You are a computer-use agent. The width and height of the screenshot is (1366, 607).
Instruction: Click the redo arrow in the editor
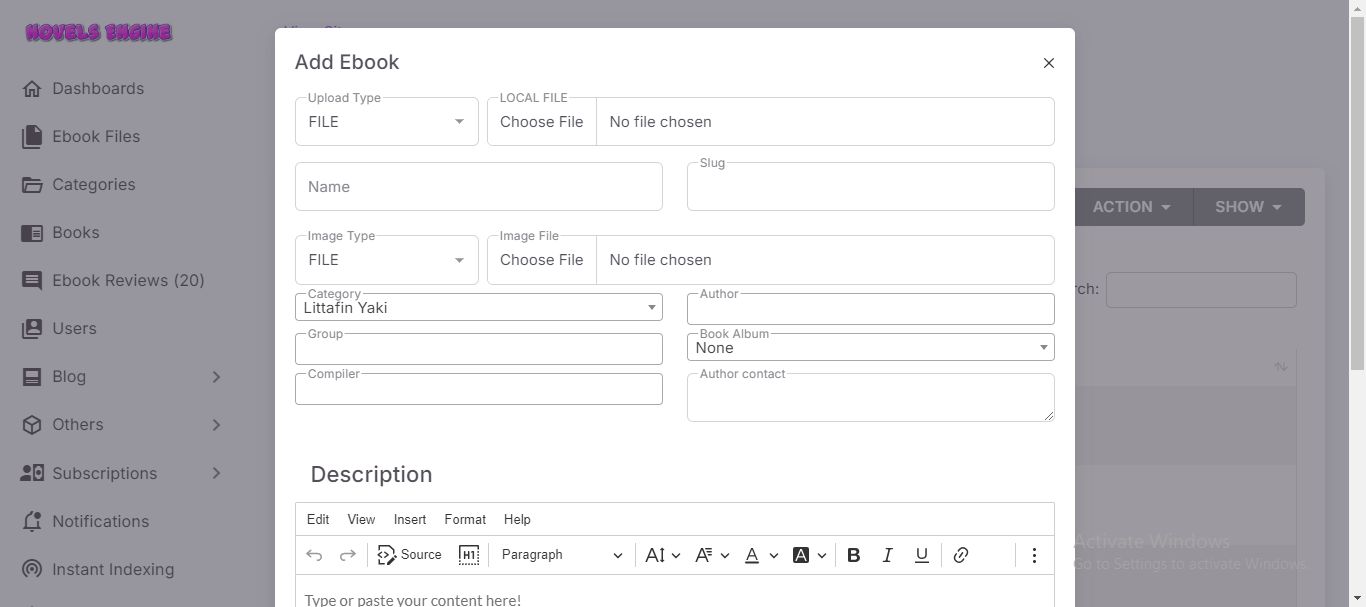[x=348, y=555]
